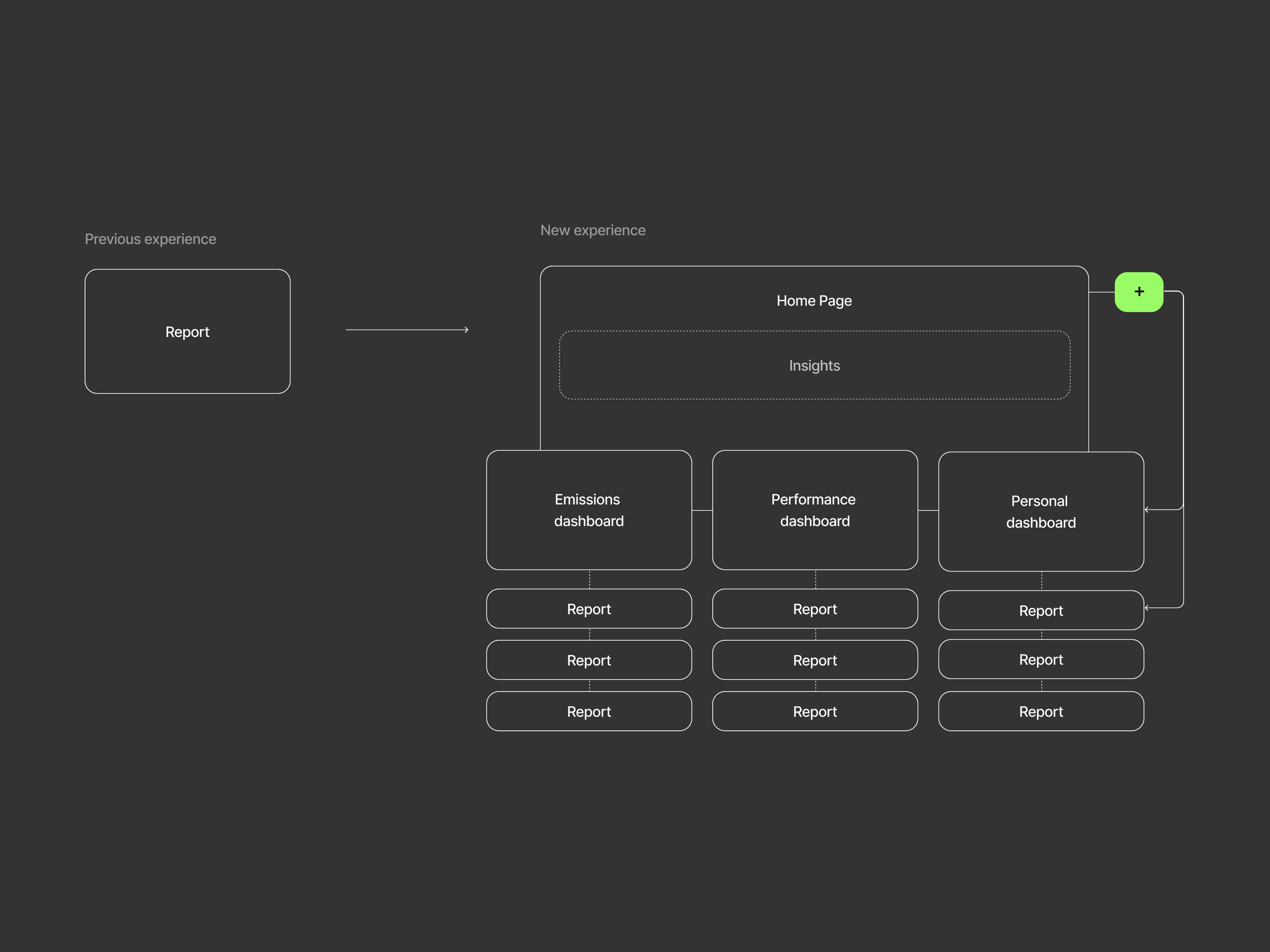Image resolution: width=1270 pixels, height=952 pixels.
Task: Select the Previous experience Report box
Action: (x=187, y=332)
